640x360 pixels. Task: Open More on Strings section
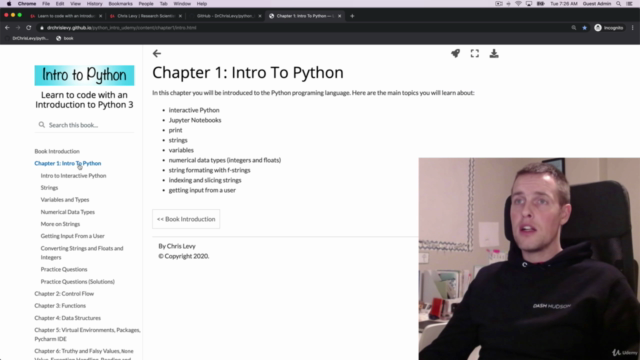coord(60,224)
